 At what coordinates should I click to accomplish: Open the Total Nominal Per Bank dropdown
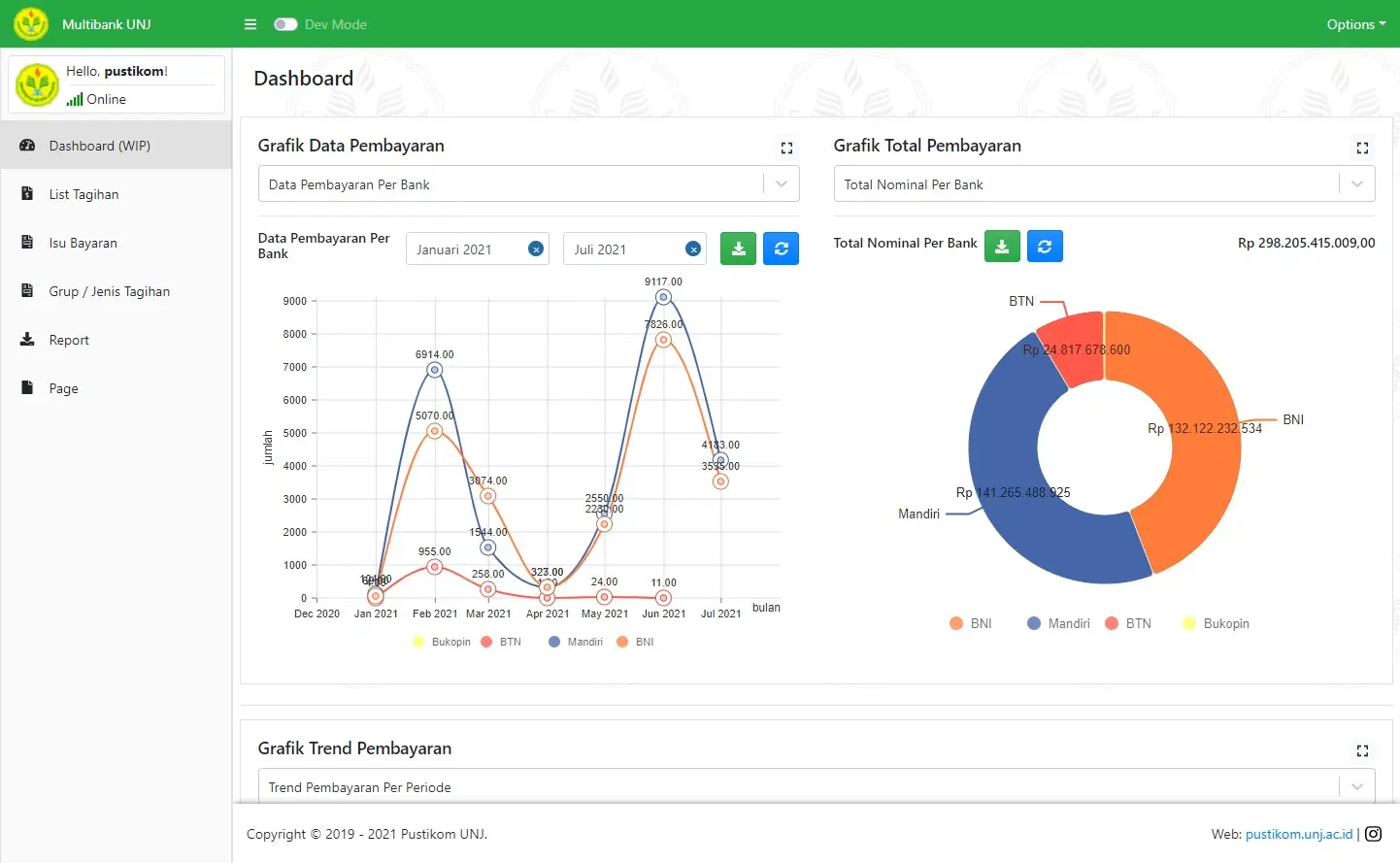pyautogui.click(x=1103, y=184)
